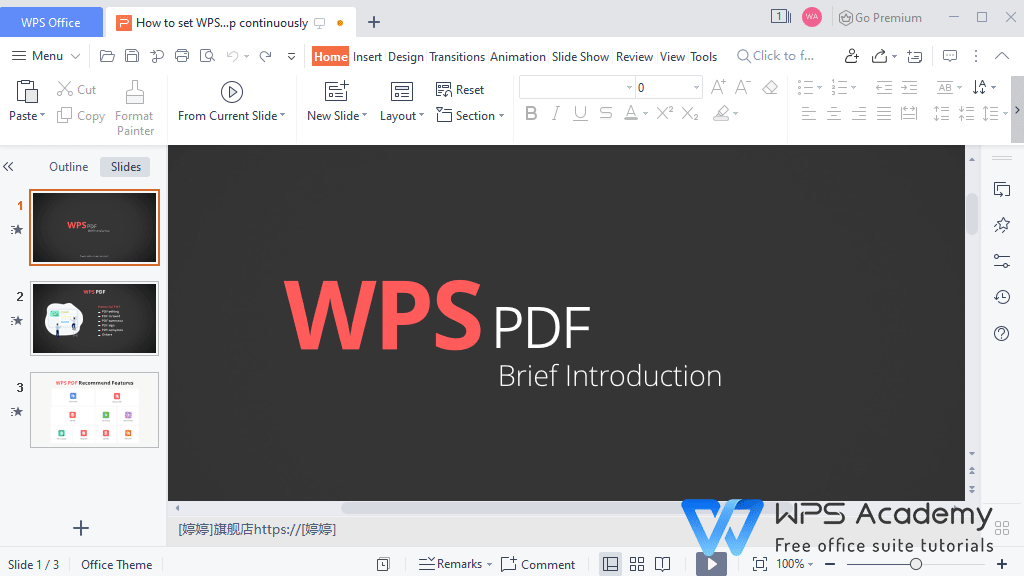Image resolution: width=1024 pixels, height=576 pixels.
Task: Click the zoom out minus button
Action: point(830,564)
